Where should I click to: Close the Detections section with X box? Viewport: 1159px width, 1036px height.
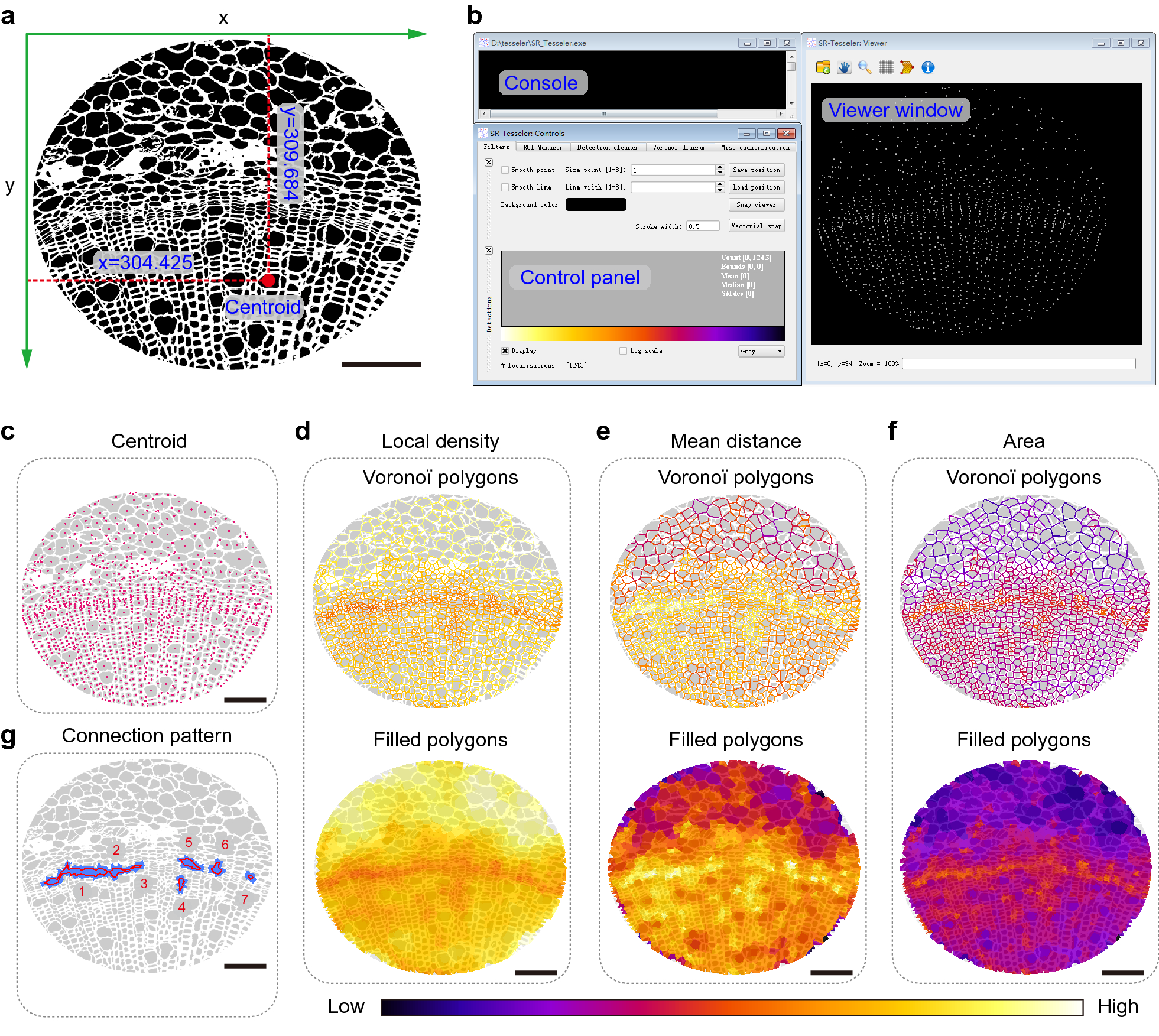point(489,251)
